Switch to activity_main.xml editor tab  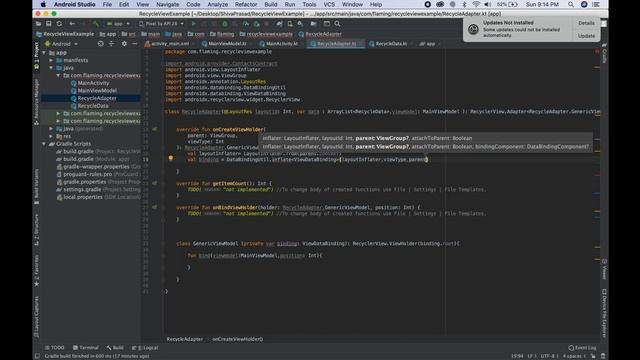tap(167, 44)
